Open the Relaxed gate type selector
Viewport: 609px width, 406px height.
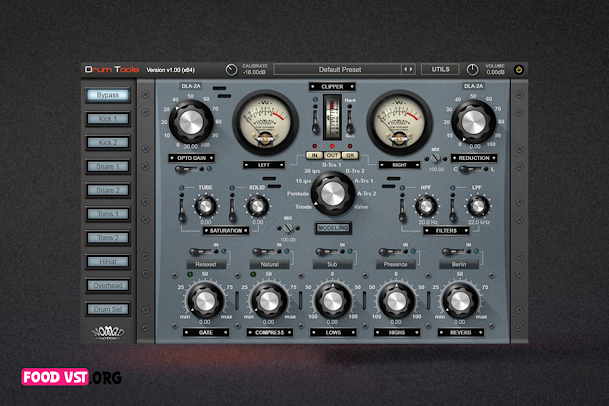(205, 265)
